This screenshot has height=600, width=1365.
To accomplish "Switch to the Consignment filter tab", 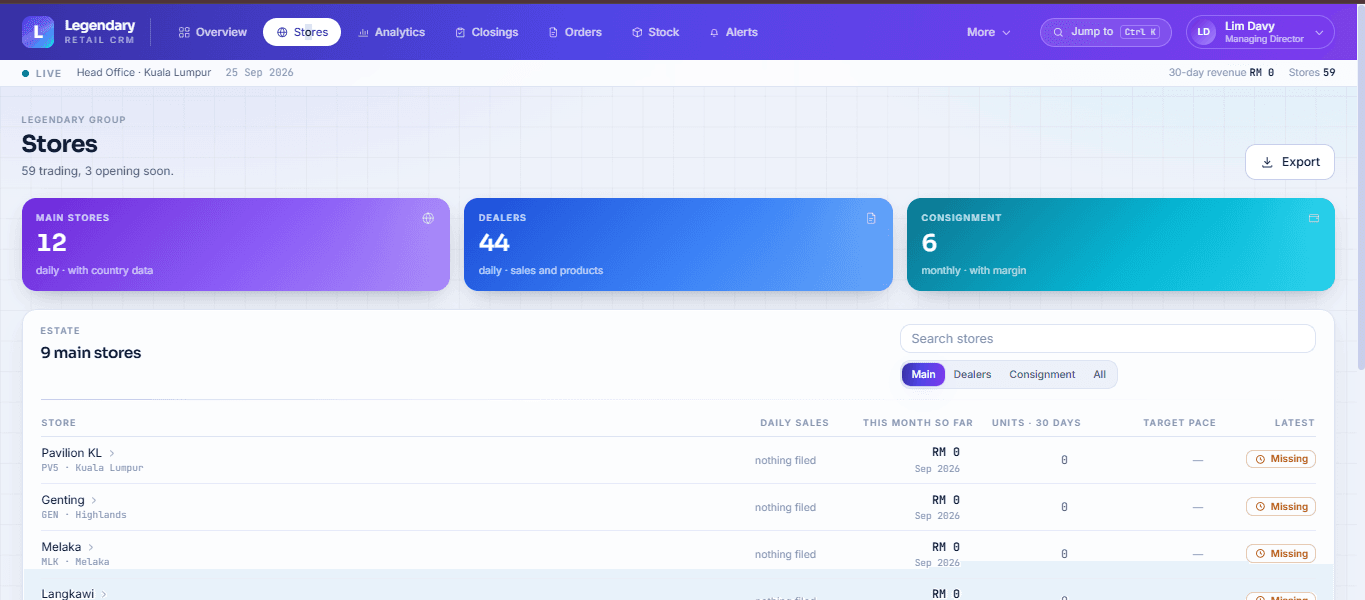I will point(1042,374).
